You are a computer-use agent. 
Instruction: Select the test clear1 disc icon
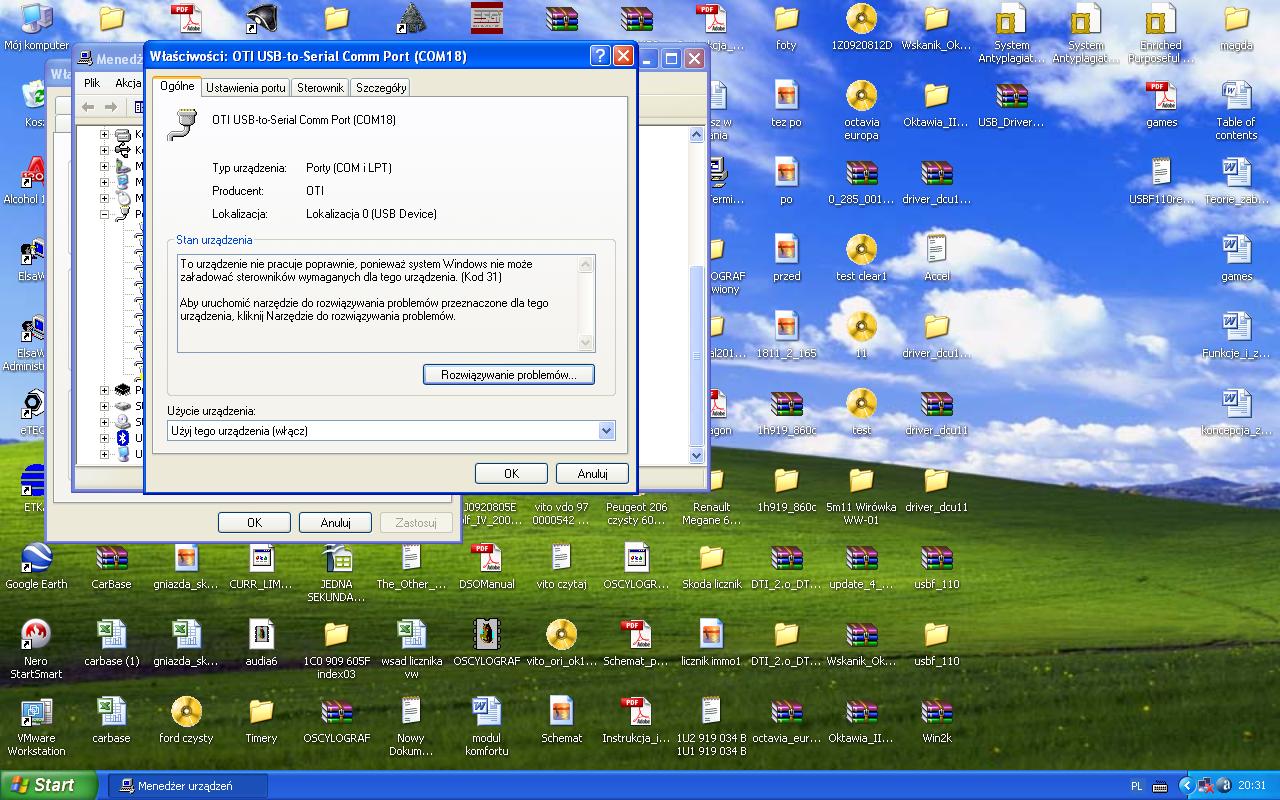pos(861,257)
